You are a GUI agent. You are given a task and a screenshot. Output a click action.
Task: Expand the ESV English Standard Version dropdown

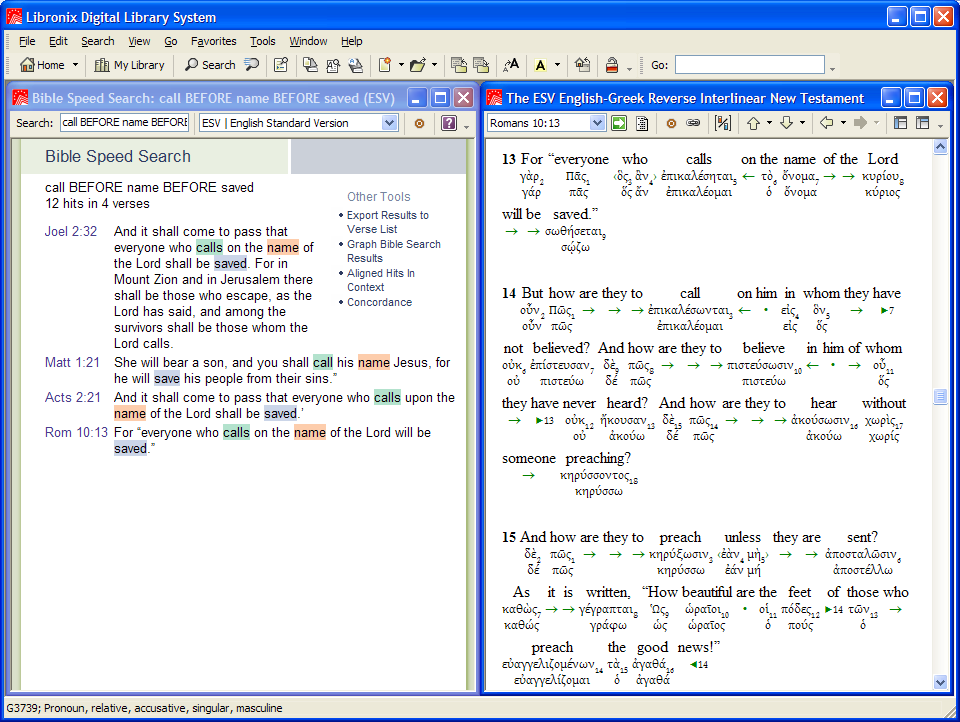(389, 123)
